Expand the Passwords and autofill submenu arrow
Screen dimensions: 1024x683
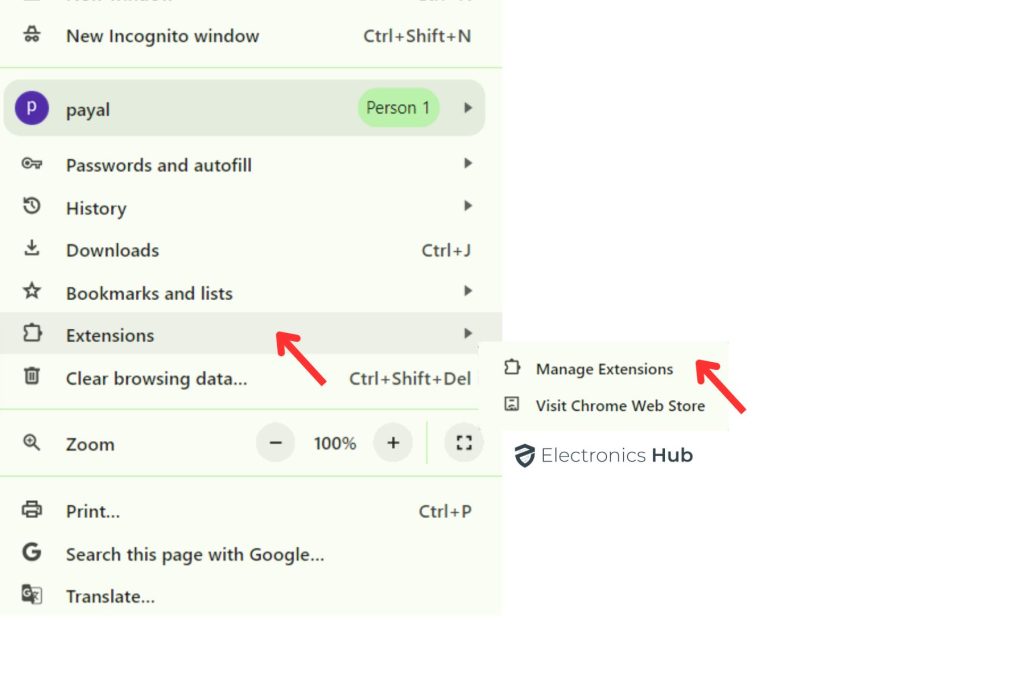(x=467, y=164)
